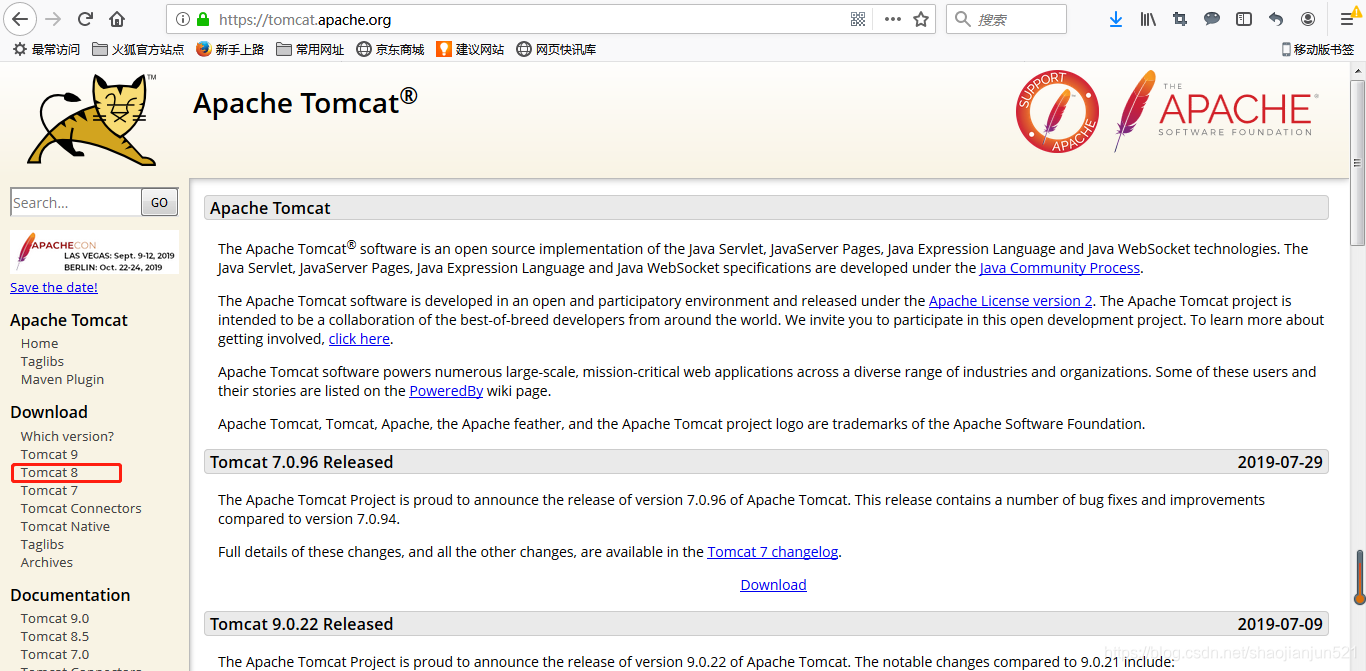Show site information icon in the address bar
Viewport: 1366px width, 671px height.
(x=182, y=19)
